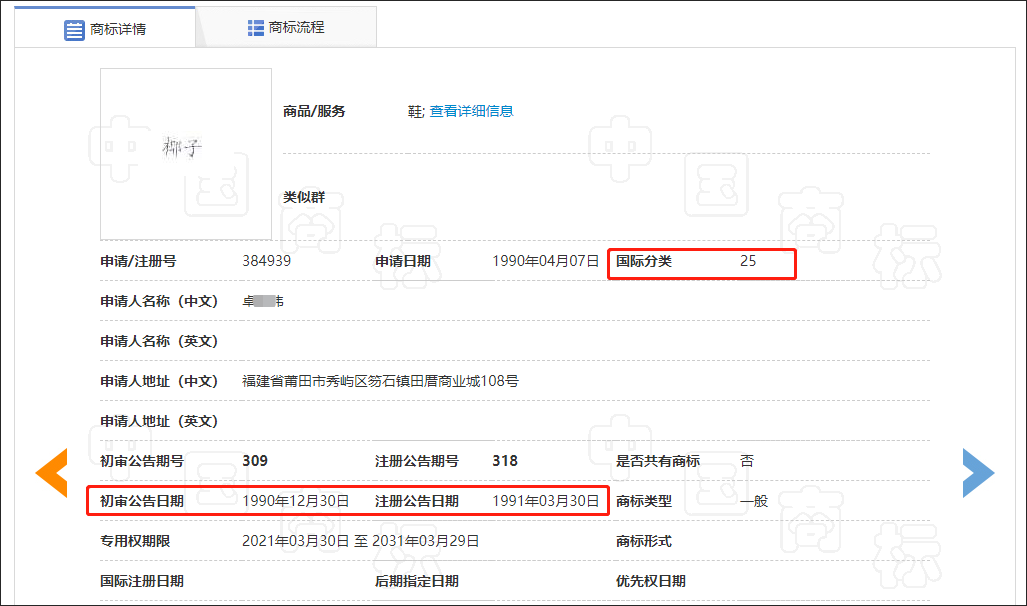
Task: Click the 专用权期限 label
Action: (135, 541)
